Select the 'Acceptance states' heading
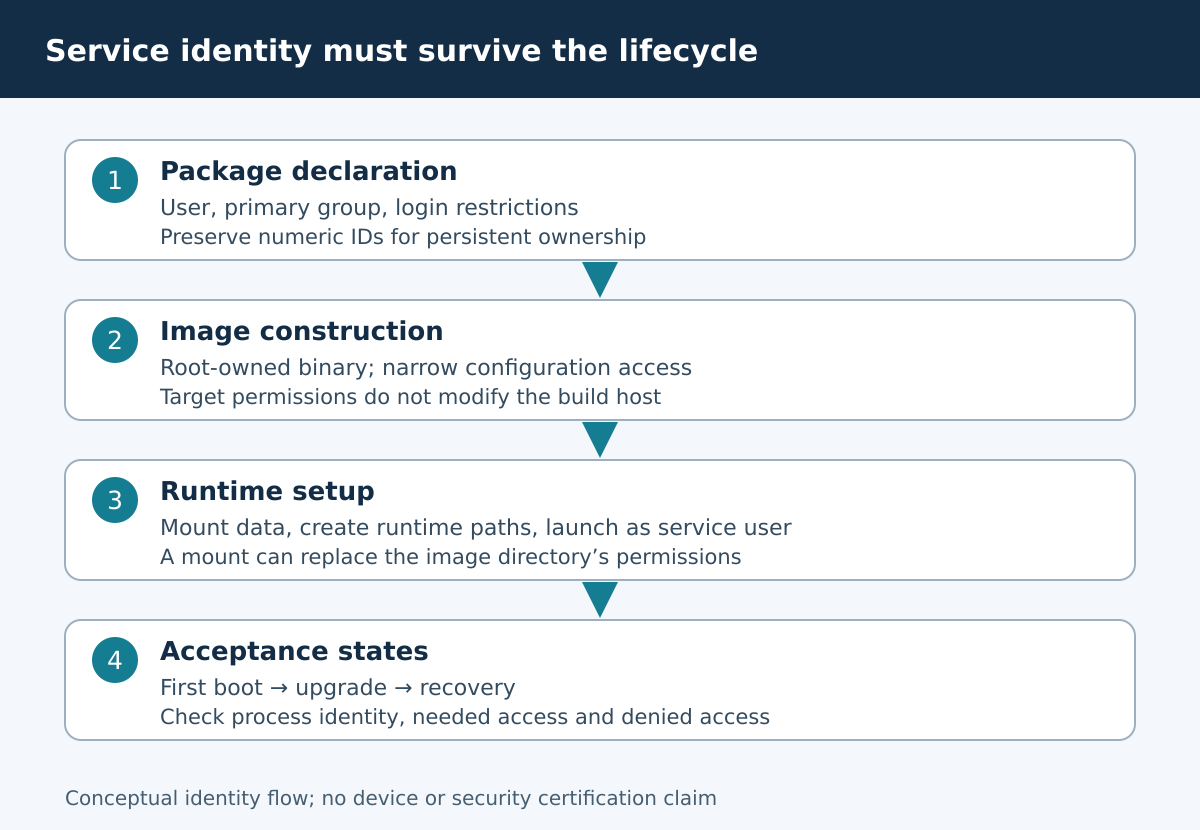 [x=294, y=652]
